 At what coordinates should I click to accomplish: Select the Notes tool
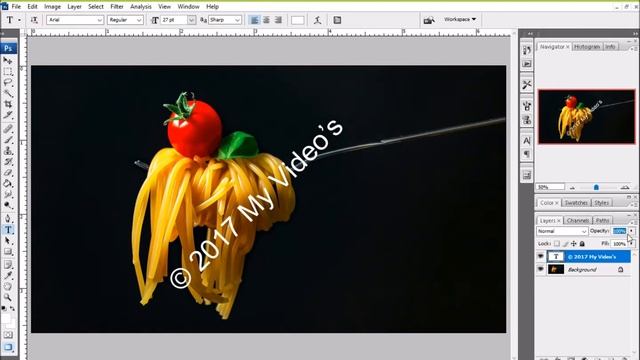8,265
